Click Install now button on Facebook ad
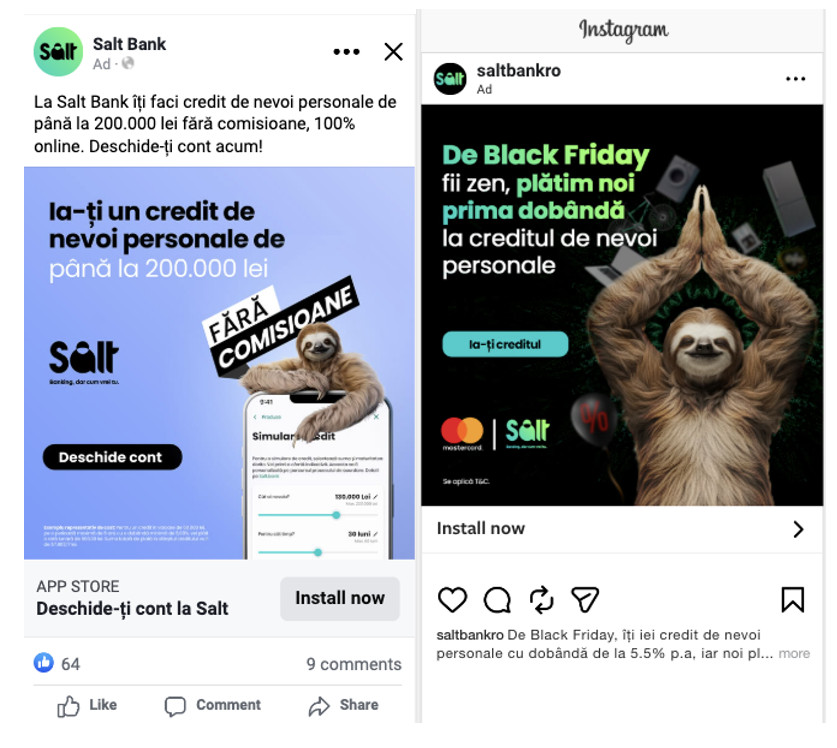The height and width of the screenshot is (748, 837). click(x=340, y=598)
